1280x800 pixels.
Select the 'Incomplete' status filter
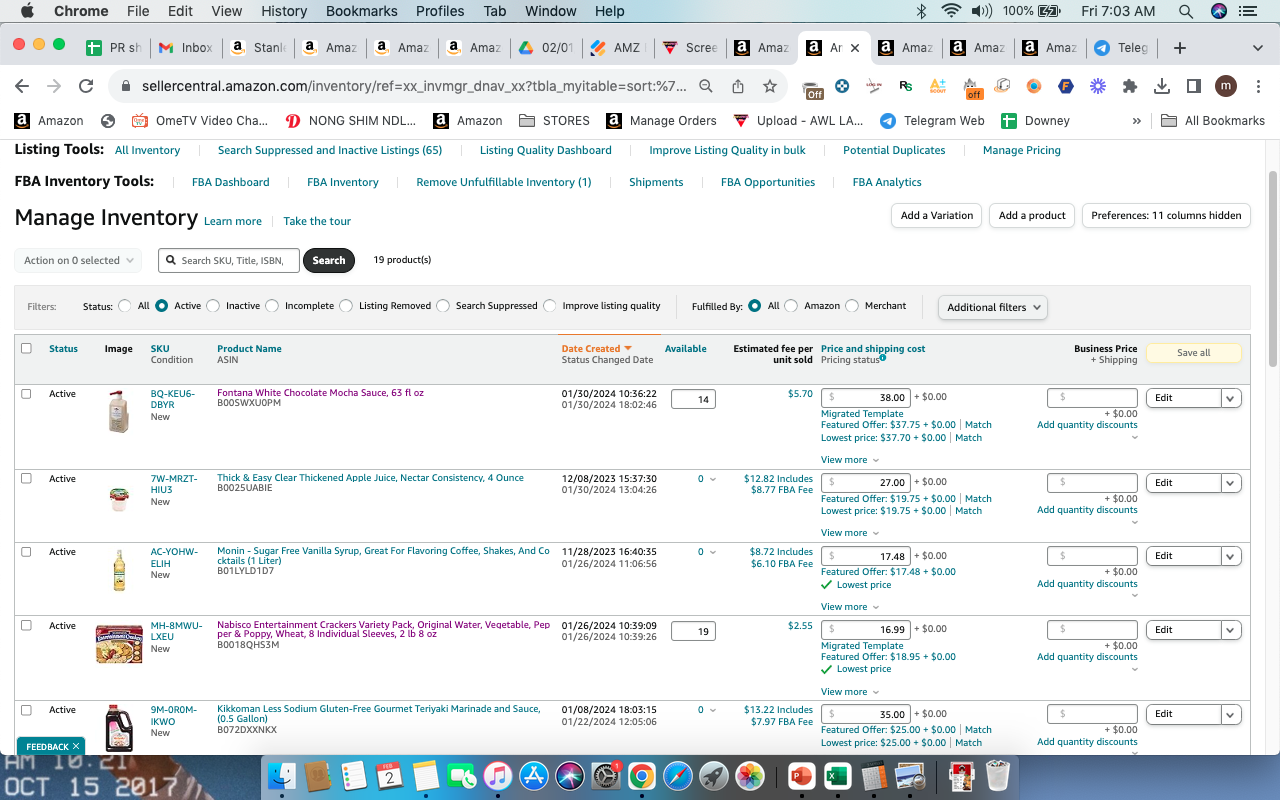[x=272, y=306]
